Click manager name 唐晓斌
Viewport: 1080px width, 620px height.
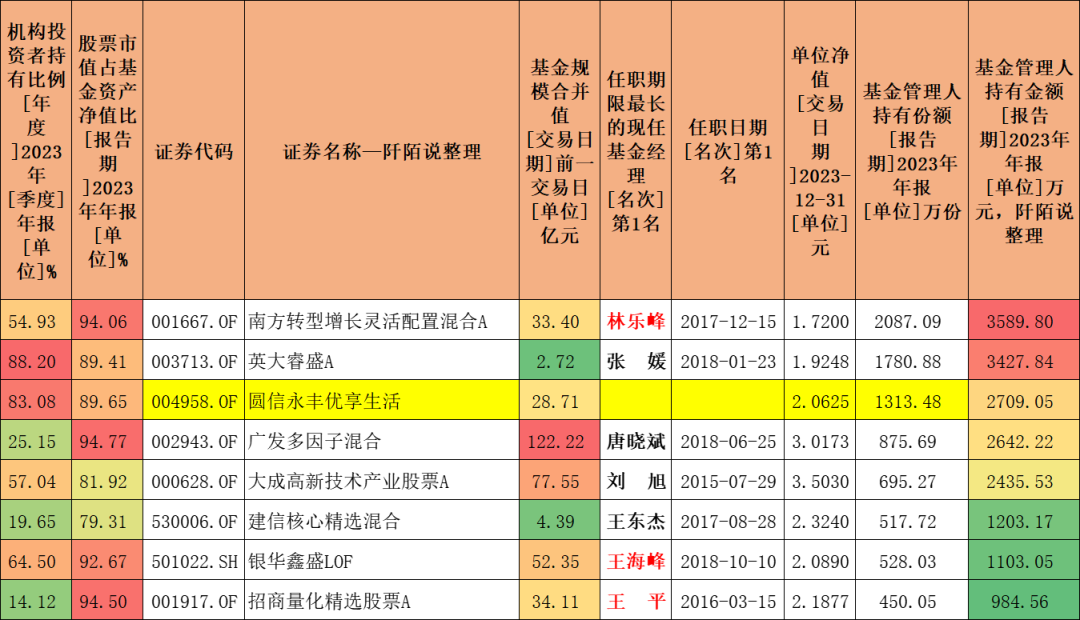(636, 441)
